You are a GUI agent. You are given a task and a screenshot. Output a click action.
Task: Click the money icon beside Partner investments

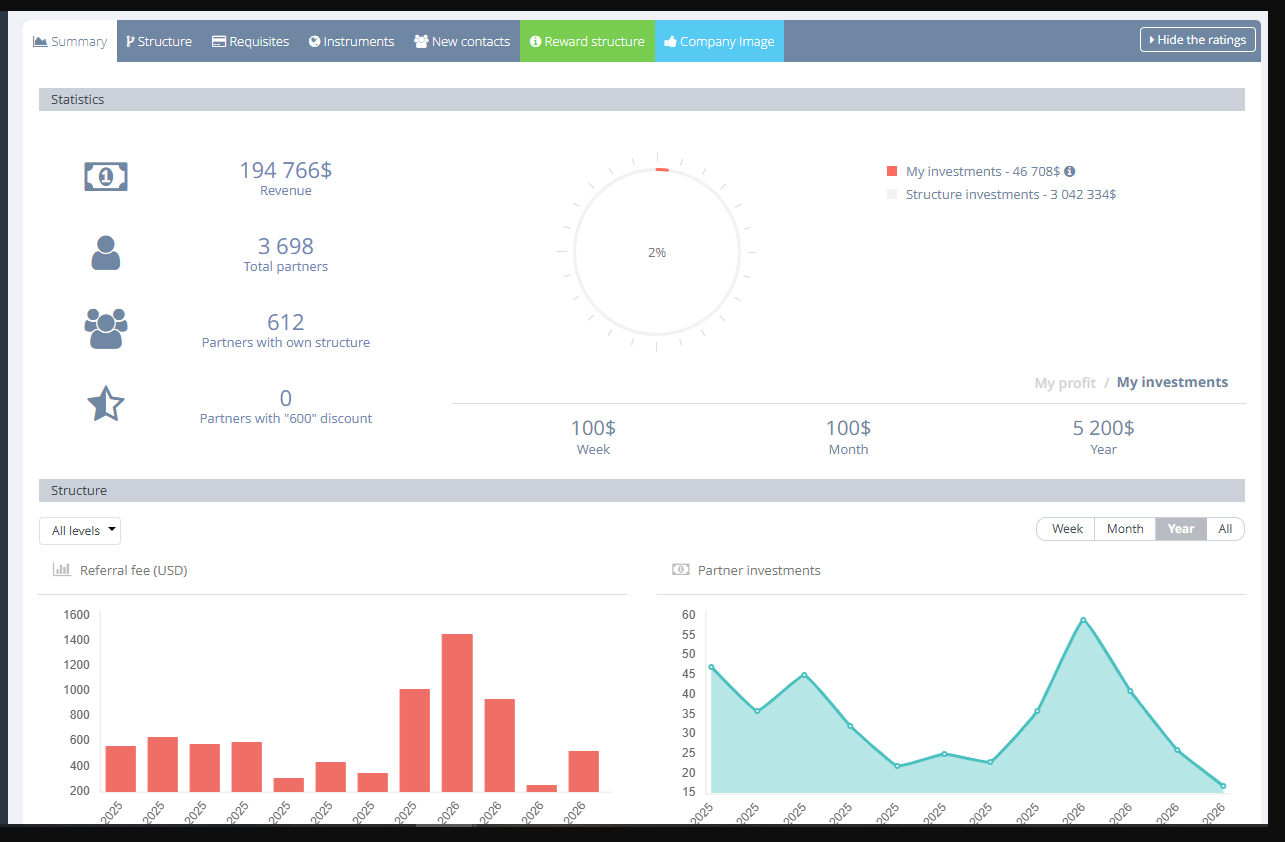pos(681,570)
